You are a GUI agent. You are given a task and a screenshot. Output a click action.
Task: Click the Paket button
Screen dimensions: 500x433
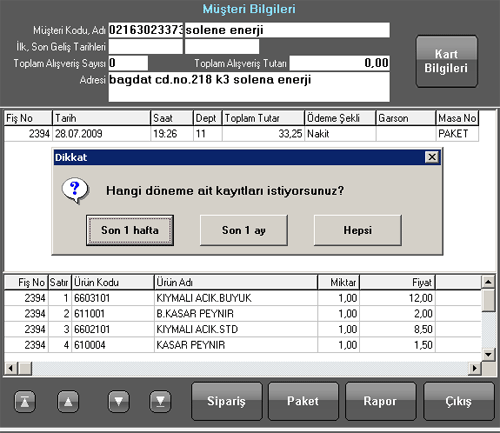click(x=303, y=401)
